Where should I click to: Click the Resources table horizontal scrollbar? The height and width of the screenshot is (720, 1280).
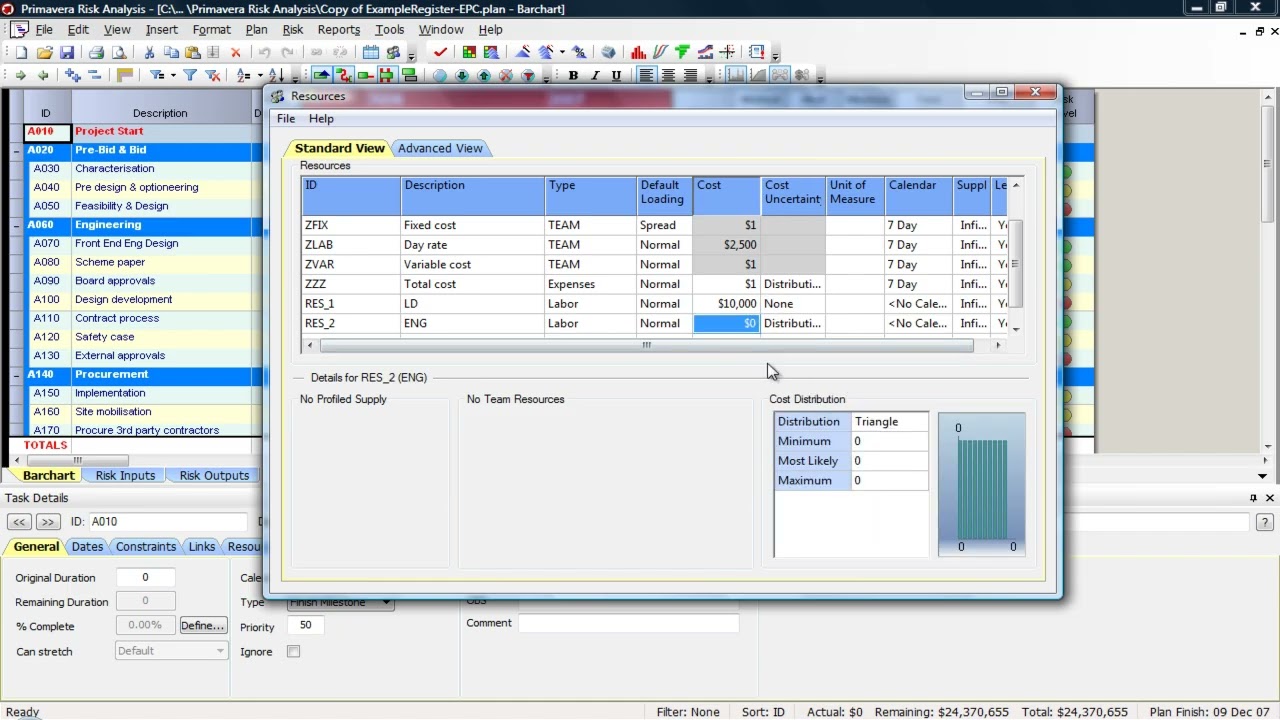pos(646,345)
